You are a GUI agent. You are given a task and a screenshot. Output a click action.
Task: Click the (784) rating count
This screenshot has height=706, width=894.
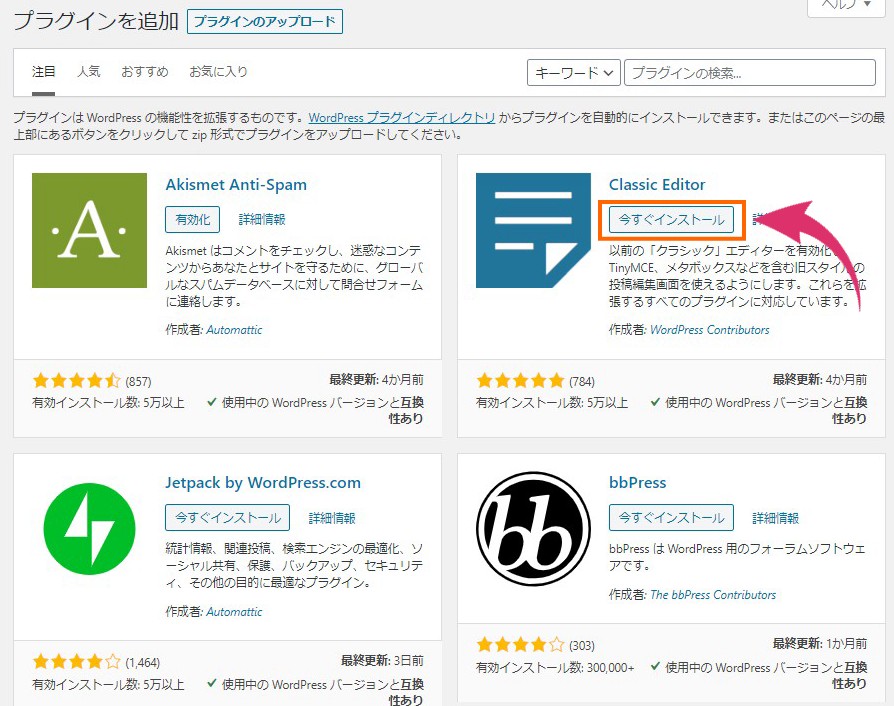tap(582, 382)
